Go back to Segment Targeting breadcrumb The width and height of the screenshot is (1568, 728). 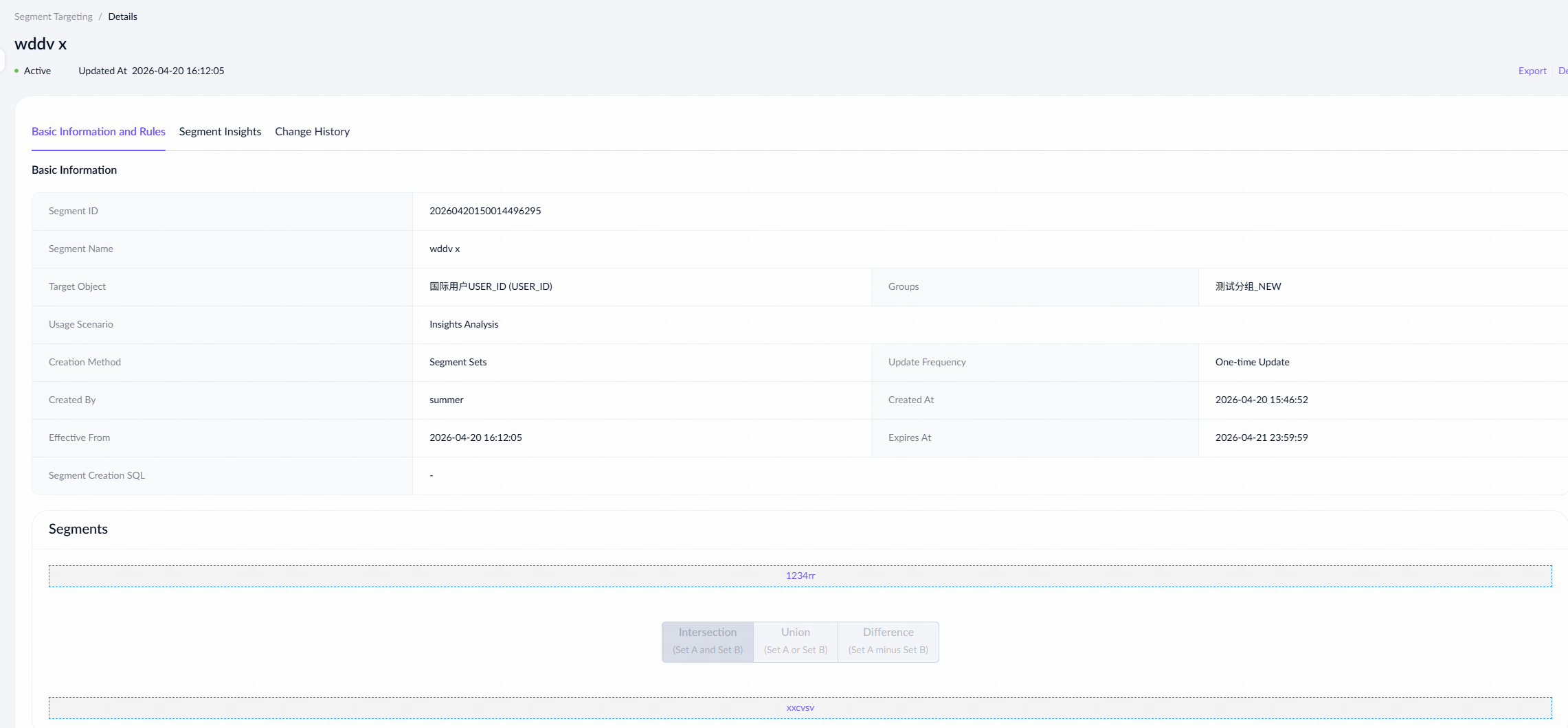click(53, 16)
